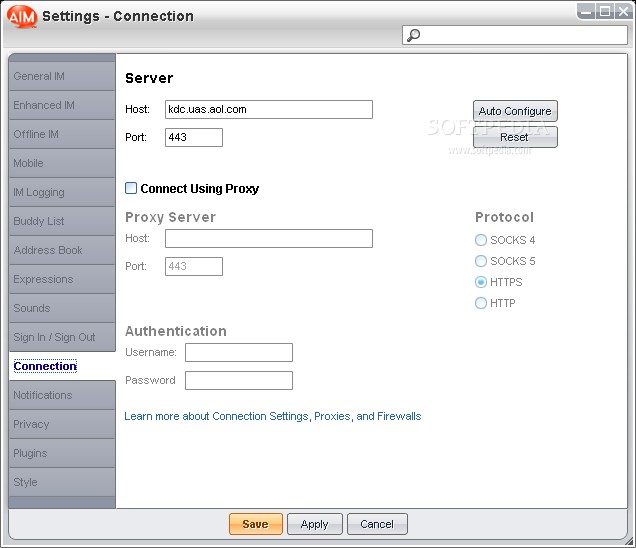Click the Apply button

click(315, 524)
